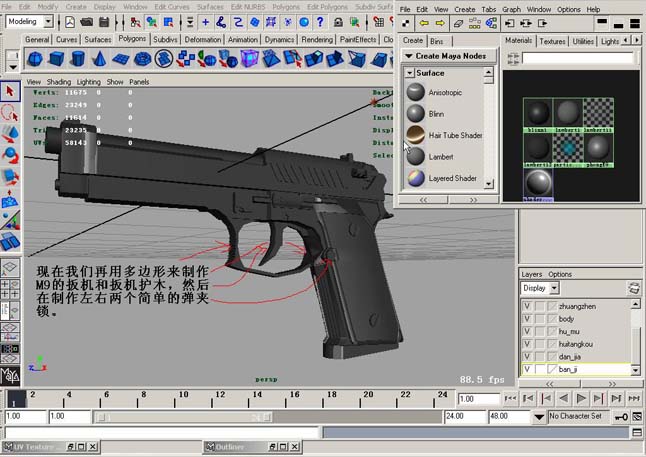Screen dimensions: 646x457
Task: Create a polygon sphere from shelf
Action: [35, 59]
